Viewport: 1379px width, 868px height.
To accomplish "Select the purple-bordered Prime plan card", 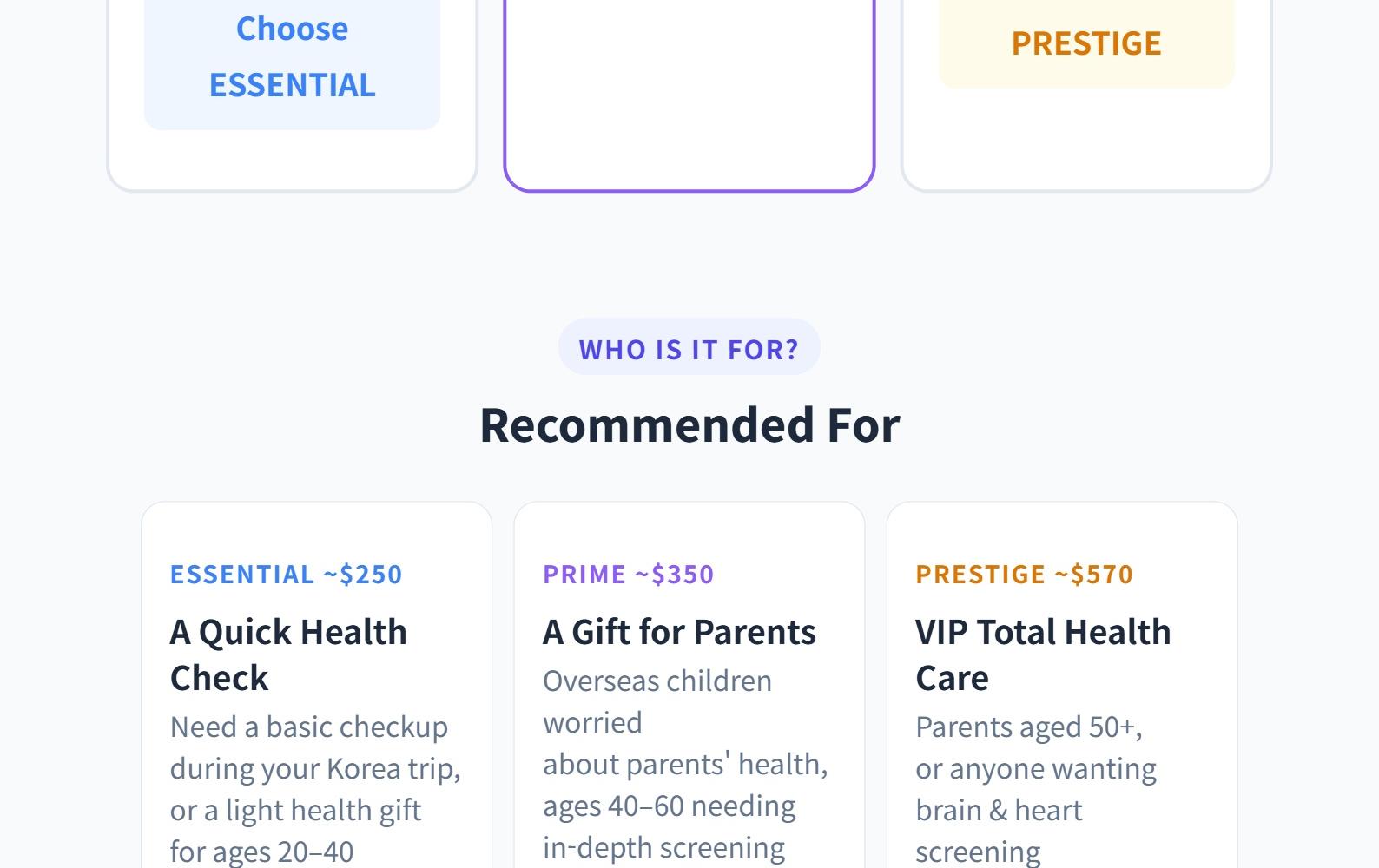I will pos(689,95).
